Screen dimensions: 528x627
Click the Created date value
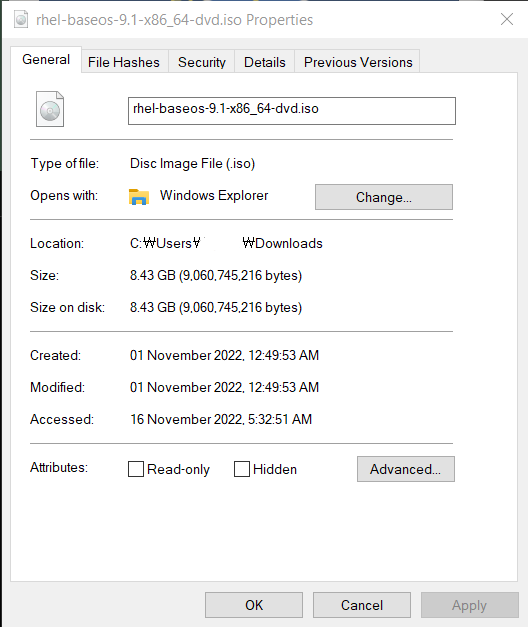pos(224,355)
